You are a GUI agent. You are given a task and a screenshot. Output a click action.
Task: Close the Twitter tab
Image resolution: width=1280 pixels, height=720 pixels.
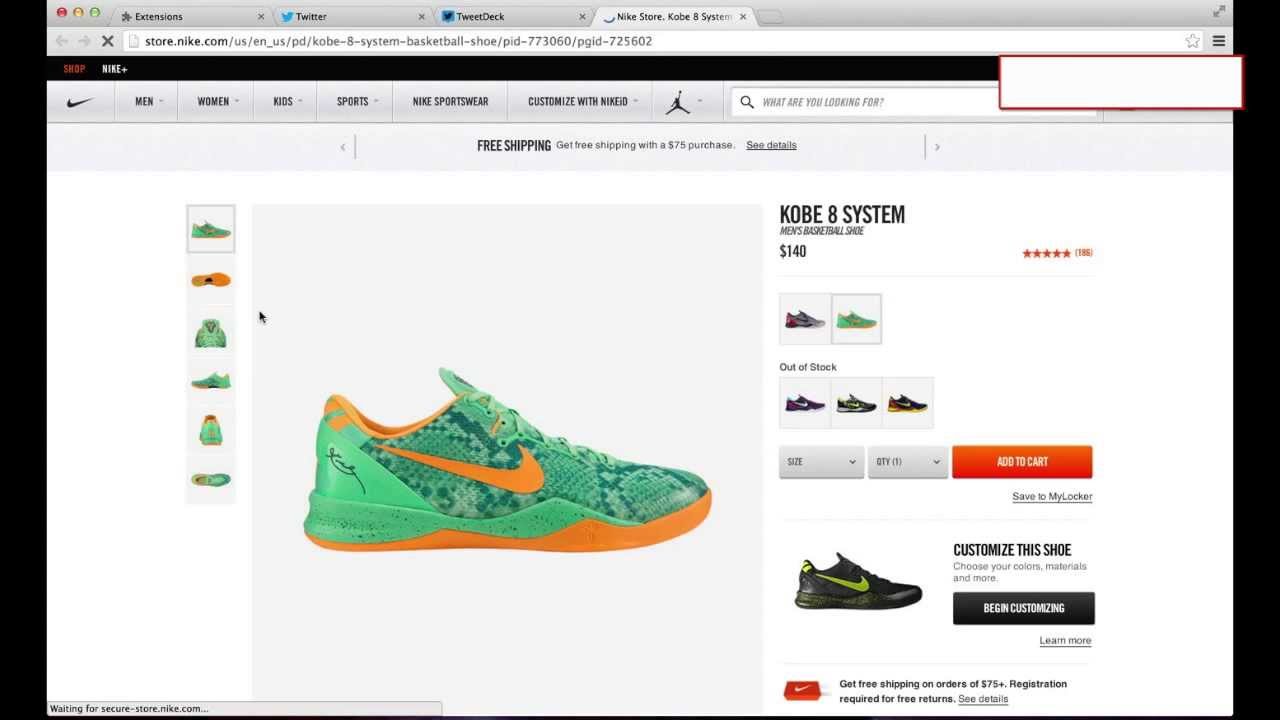click(x=421, y=17)
